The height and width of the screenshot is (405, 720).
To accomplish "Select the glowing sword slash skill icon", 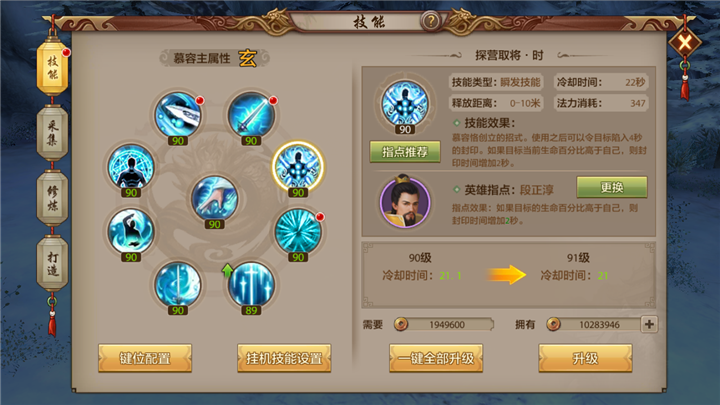I will click(178, 115).
